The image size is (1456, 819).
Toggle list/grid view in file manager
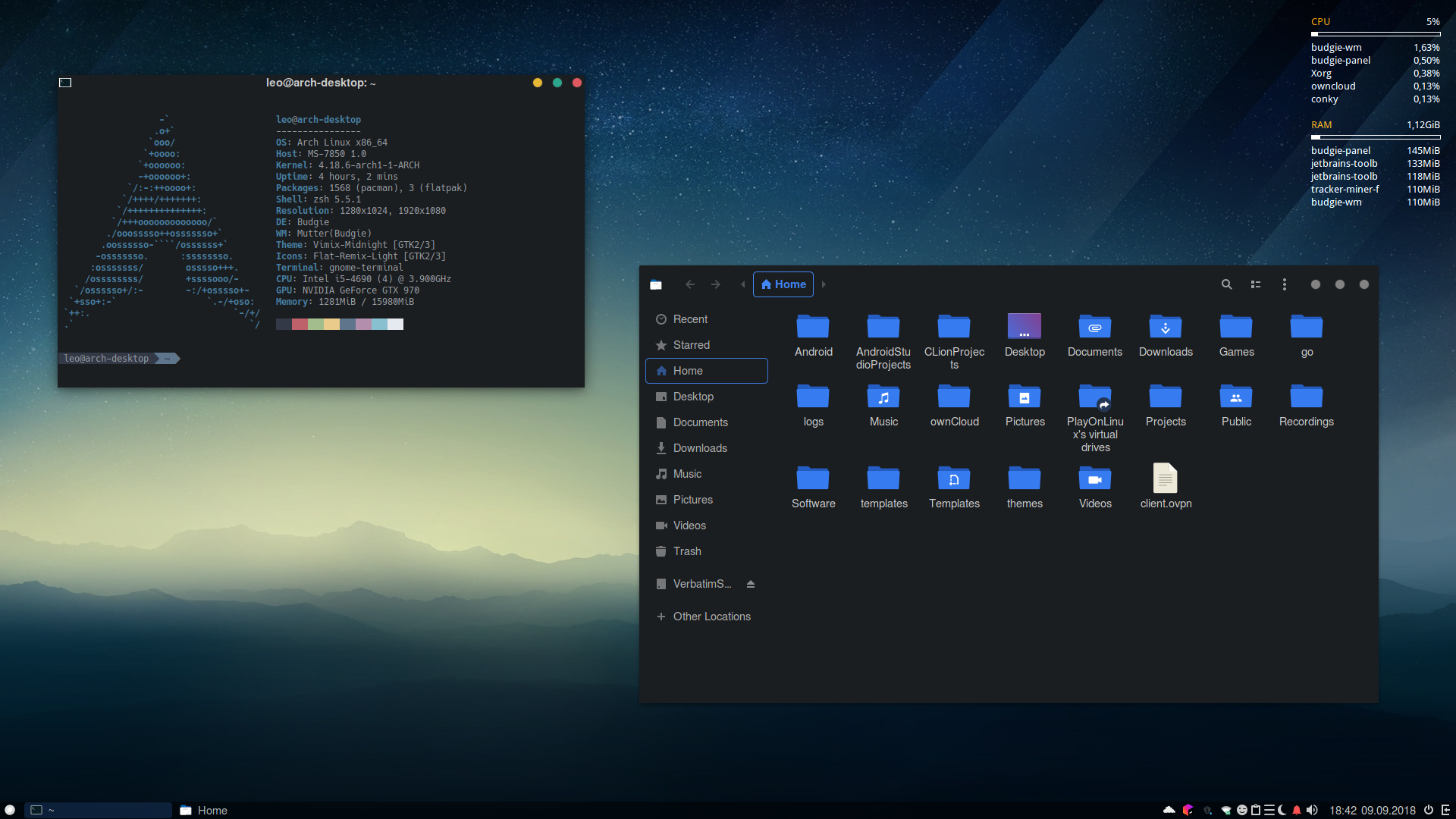(1256, 284)
